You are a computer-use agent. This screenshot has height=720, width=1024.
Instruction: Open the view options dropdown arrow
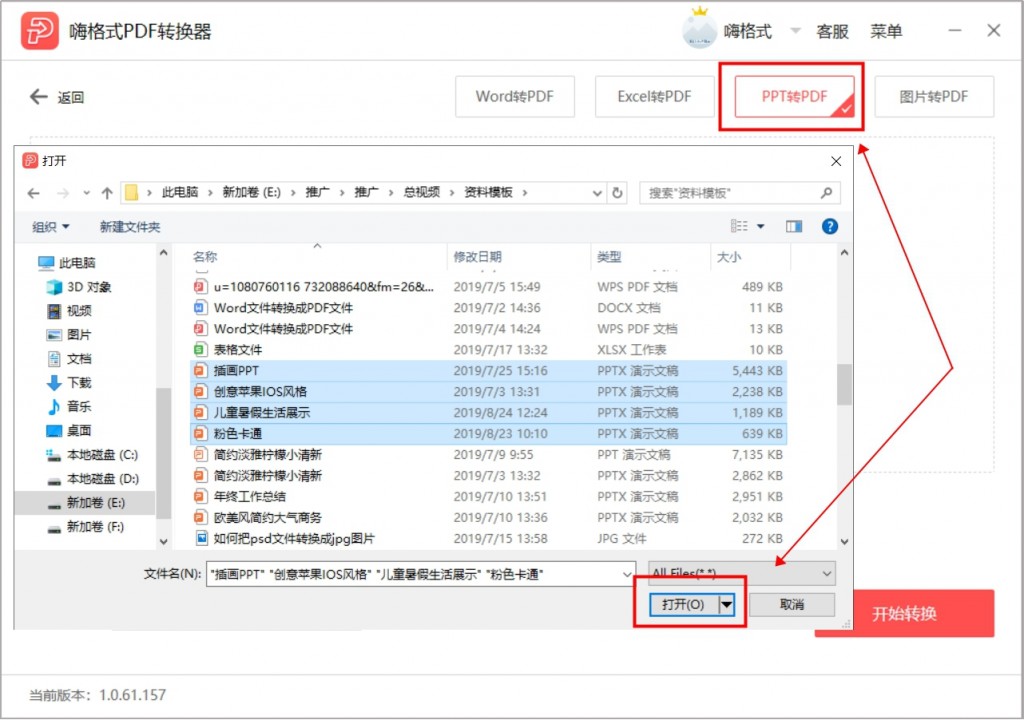click(761, 226)
